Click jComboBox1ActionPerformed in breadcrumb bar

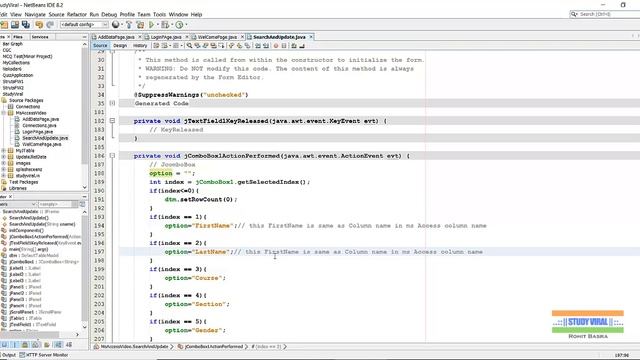coord(214,347)
